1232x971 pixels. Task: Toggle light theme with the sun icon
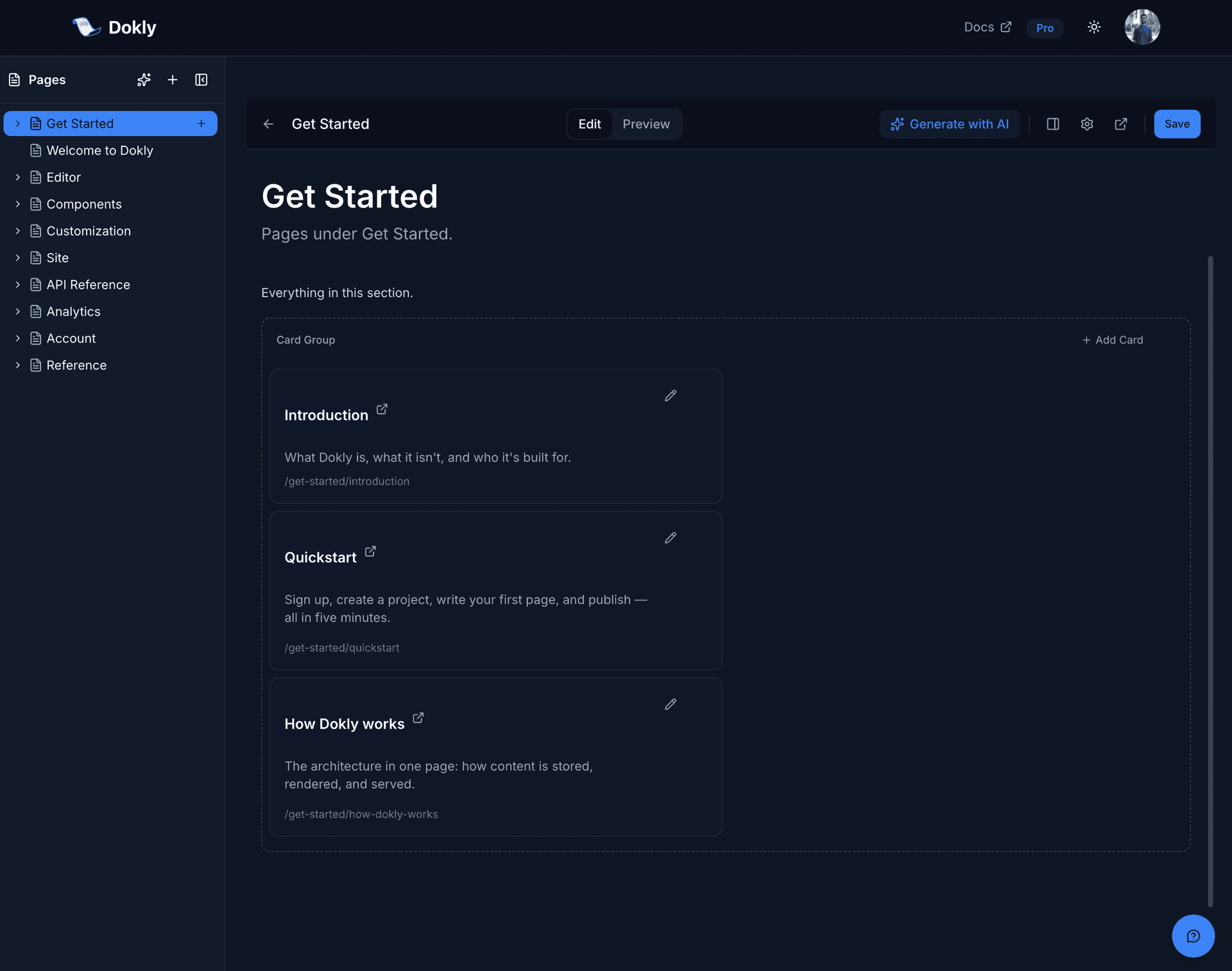(x=1094, y=27)
